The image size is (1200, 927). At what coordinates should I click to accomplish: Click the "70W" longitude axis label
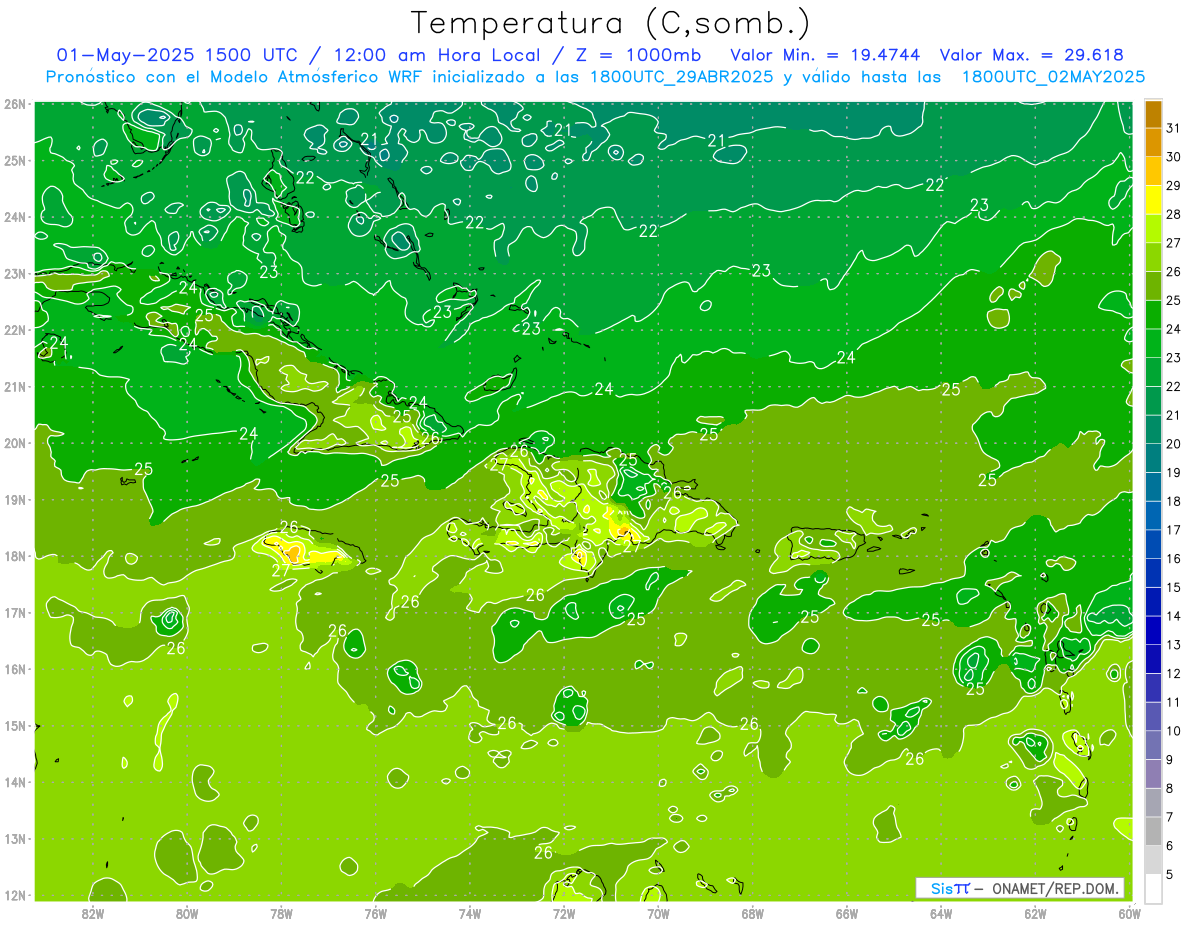(658, 913)
